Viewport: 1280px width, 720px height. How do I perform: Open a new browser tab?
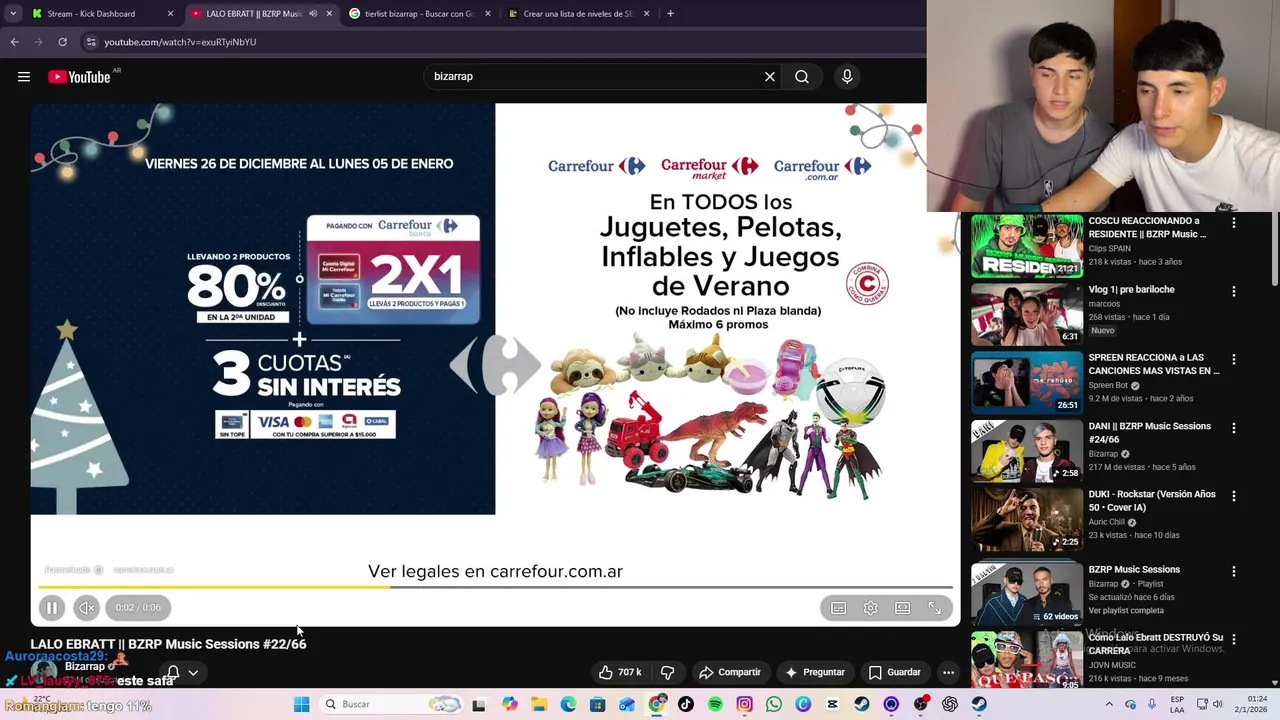(x=670, y=14)
